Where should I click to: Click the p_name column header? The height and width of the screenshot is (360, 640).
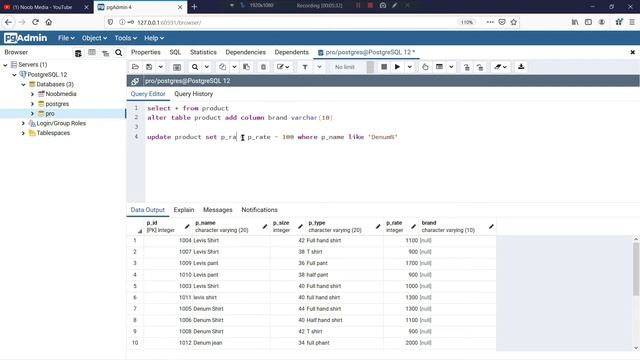230,227
